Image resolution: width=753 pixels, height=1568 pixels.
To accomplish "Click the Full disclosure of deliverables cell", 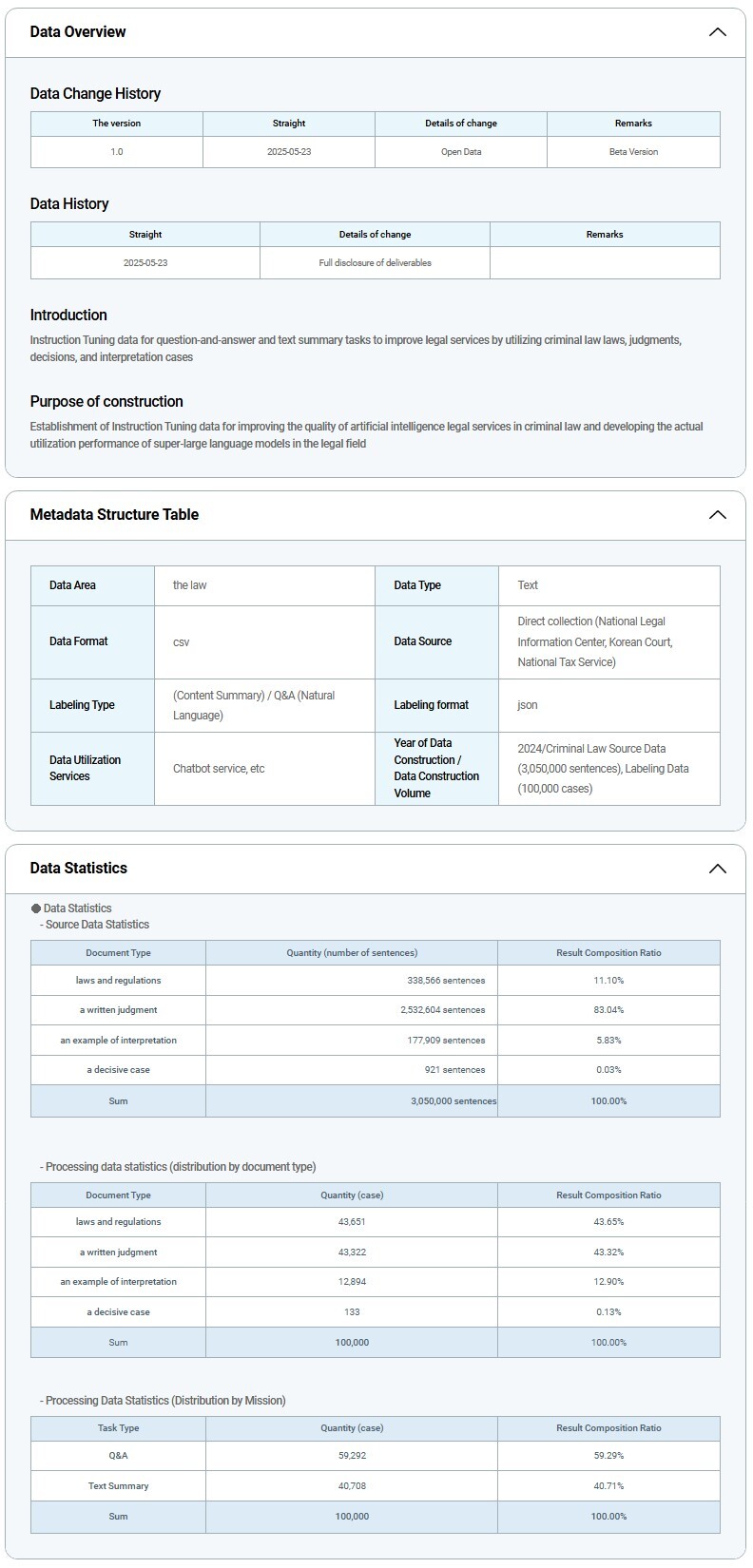I will tap(375, 263).
